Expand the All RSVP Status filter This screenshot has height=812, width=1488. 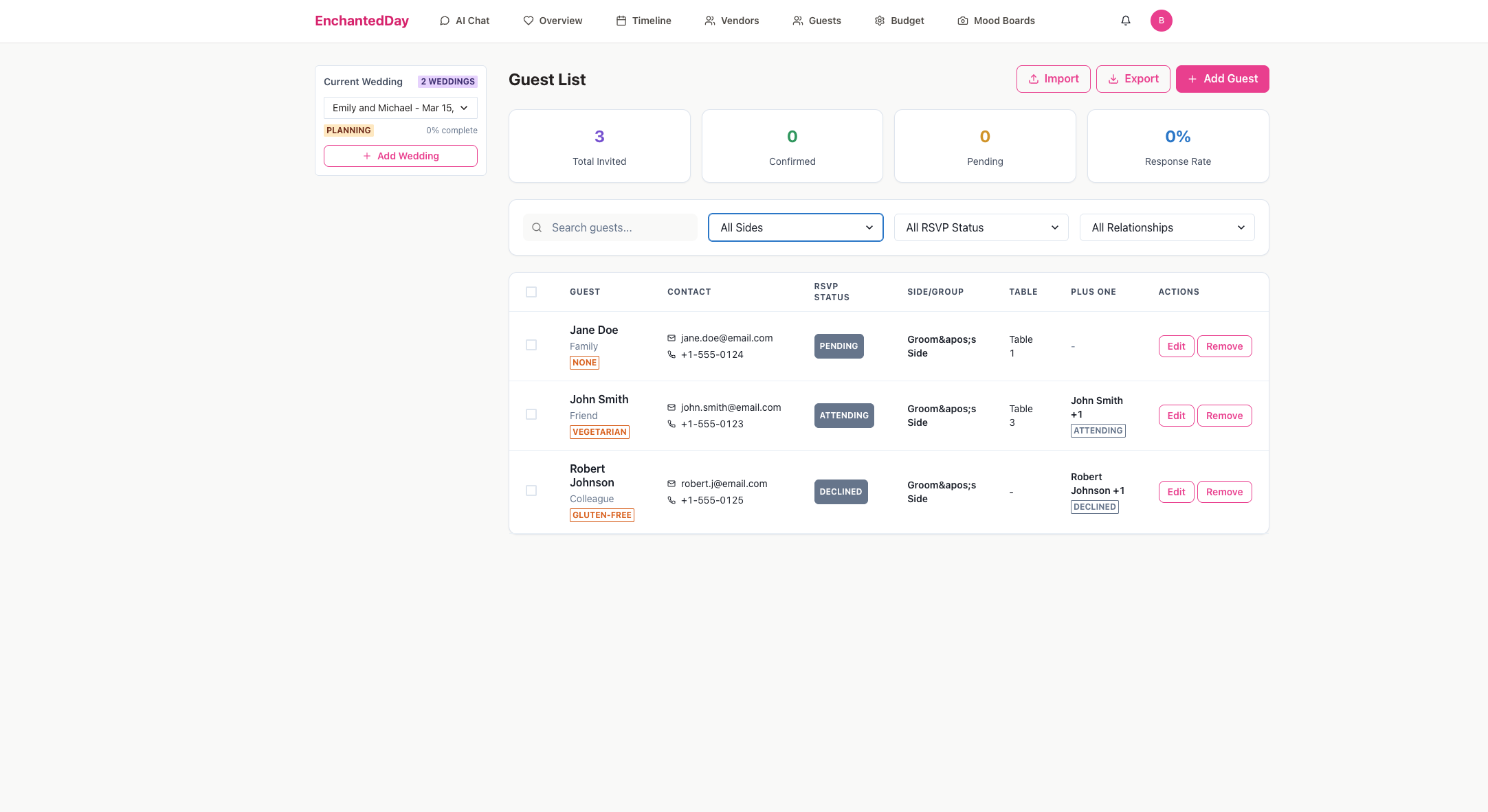981,227
